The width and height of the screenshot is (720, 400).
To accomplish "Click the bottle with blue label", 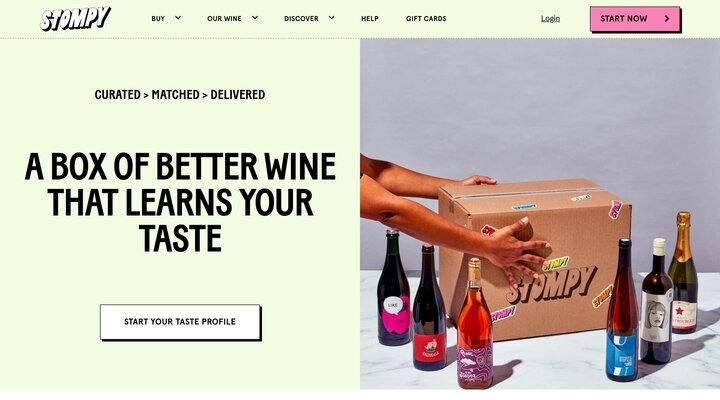I will [622, 310].
